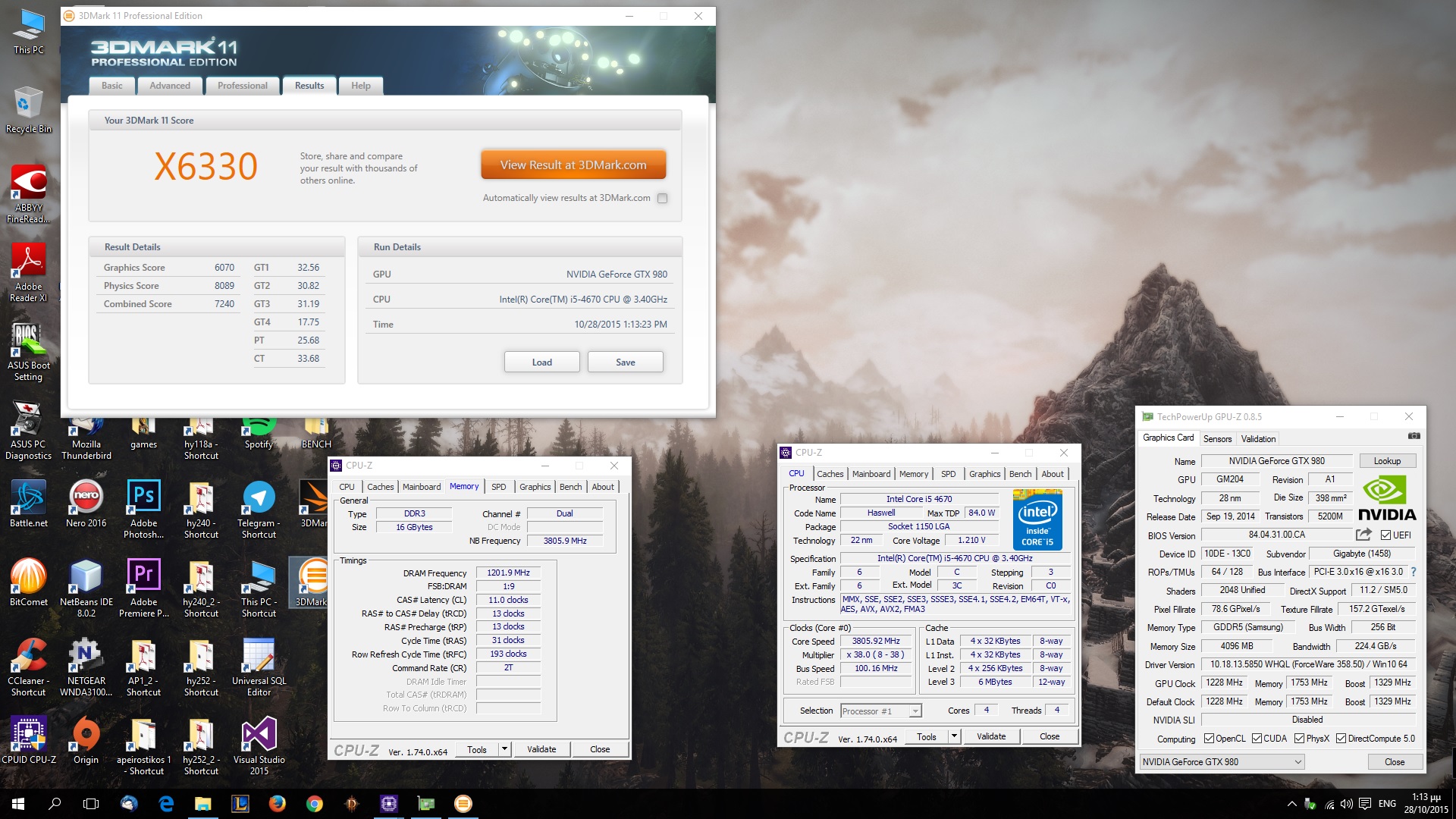Open Microsoft Edge from taskbar

[x=166, y=804]
